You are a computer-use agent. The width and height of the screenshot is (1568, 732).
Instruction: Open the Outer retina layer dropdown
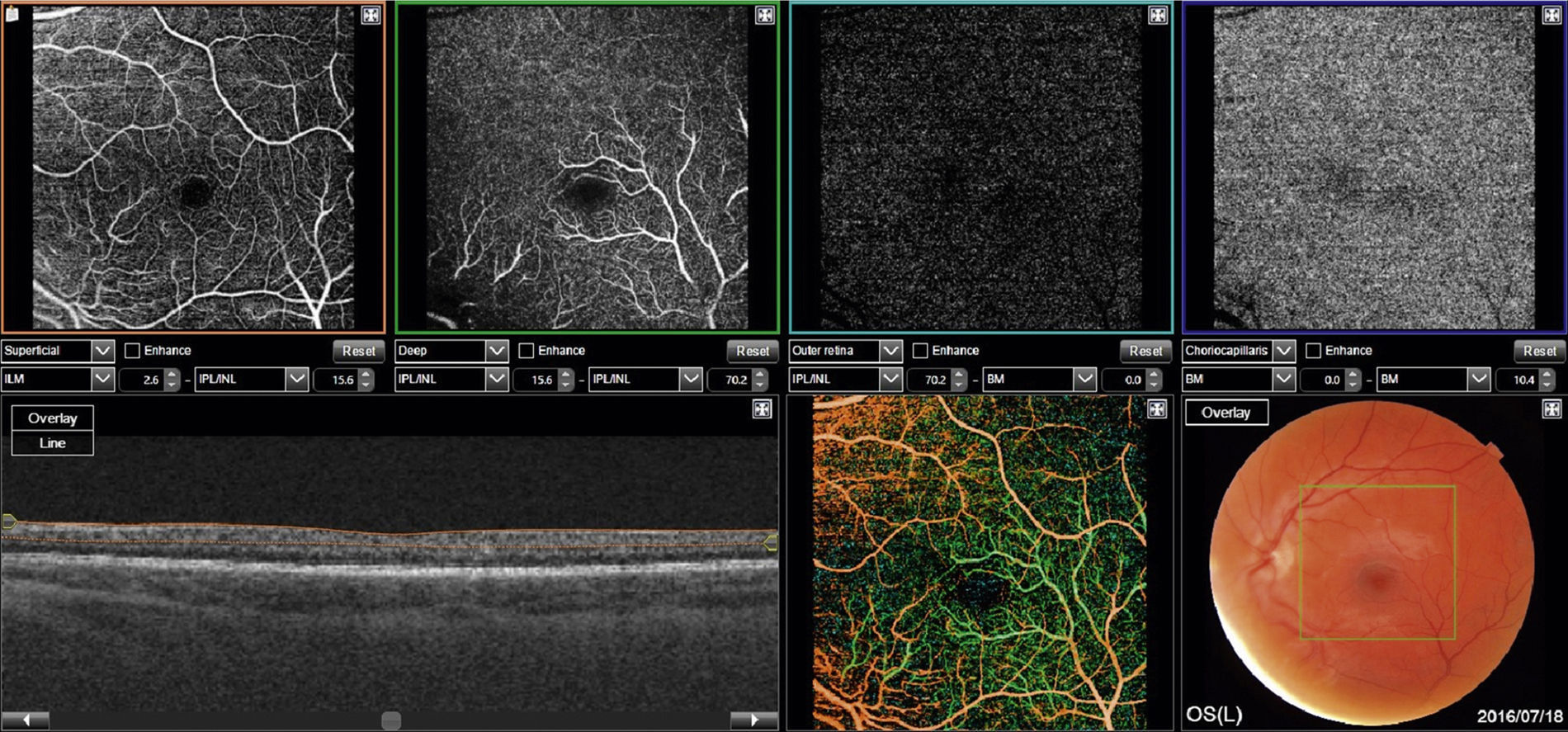click(x=890, y=351)
